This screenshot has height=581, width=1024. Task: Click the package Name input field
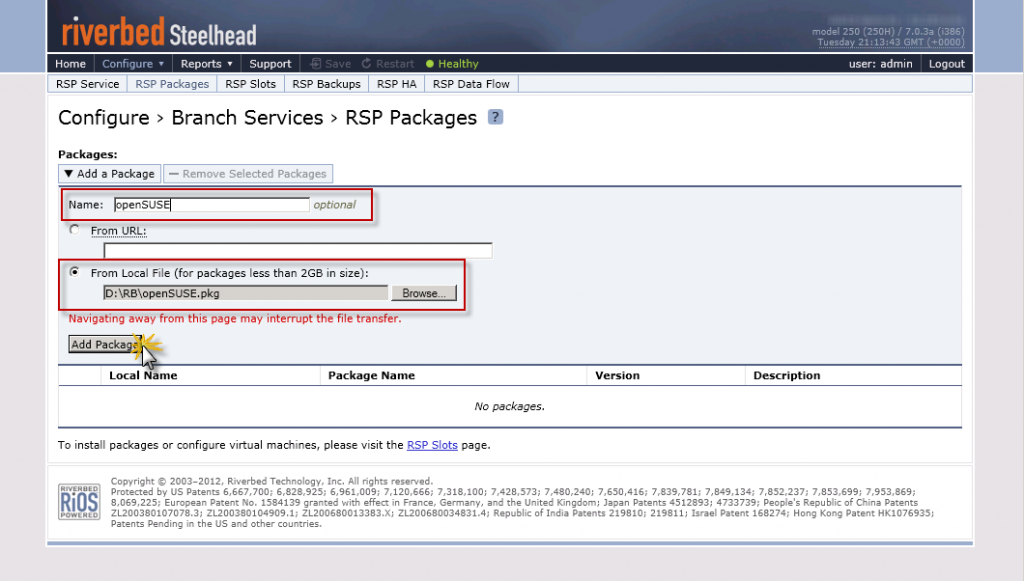coord(212,205)
